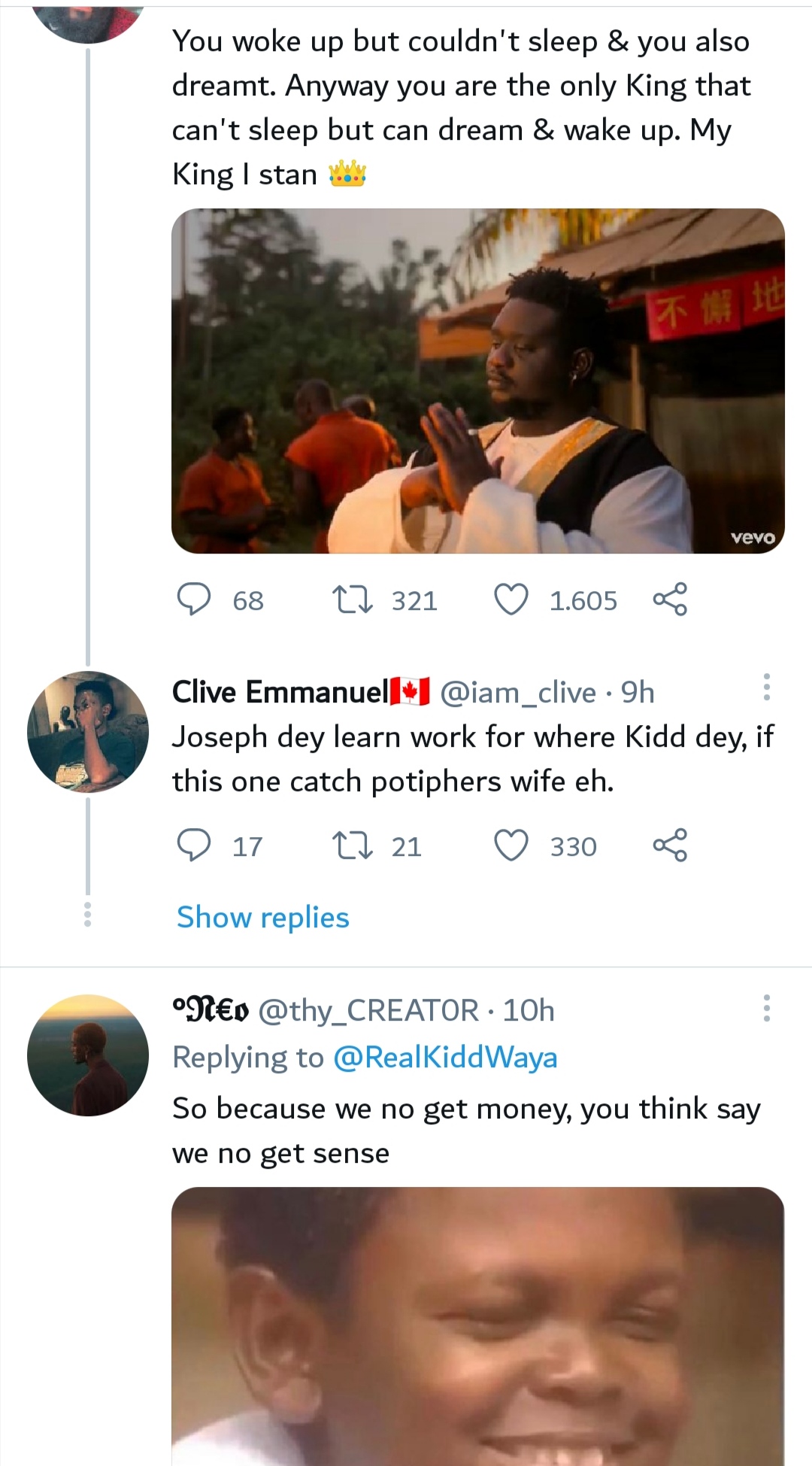Open the vevo music video image
812x1466 pixels.
(x=478, y=381)
